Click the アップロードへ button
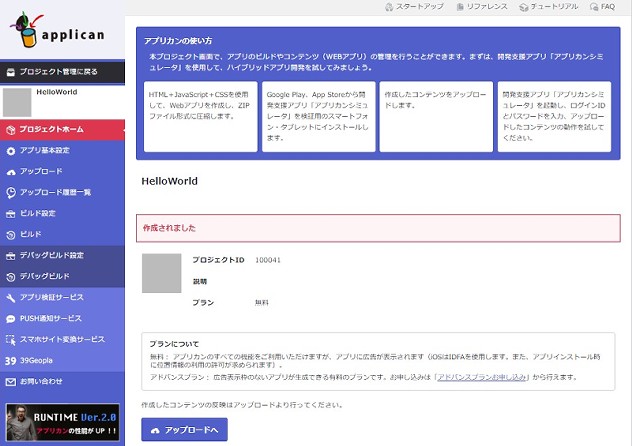This screenshot has width=632, height=446. (185, 430)
